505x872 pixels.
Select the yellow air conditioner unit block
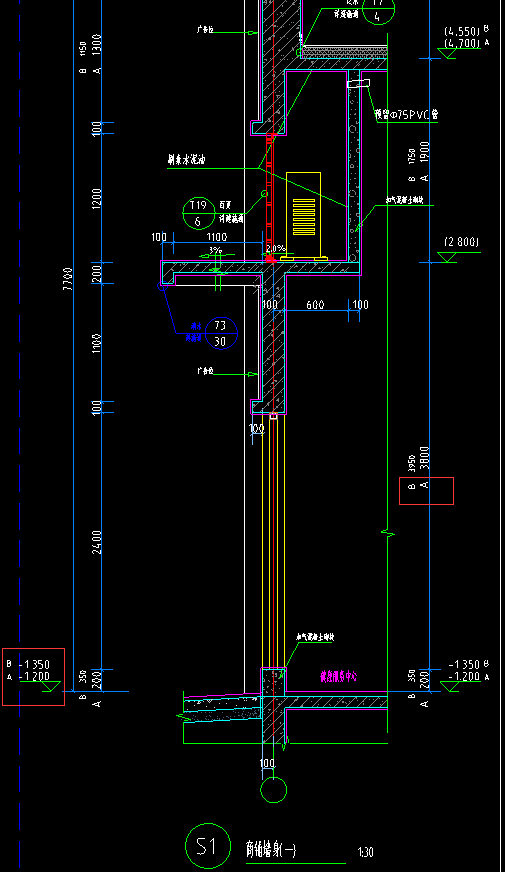[304, 217]
